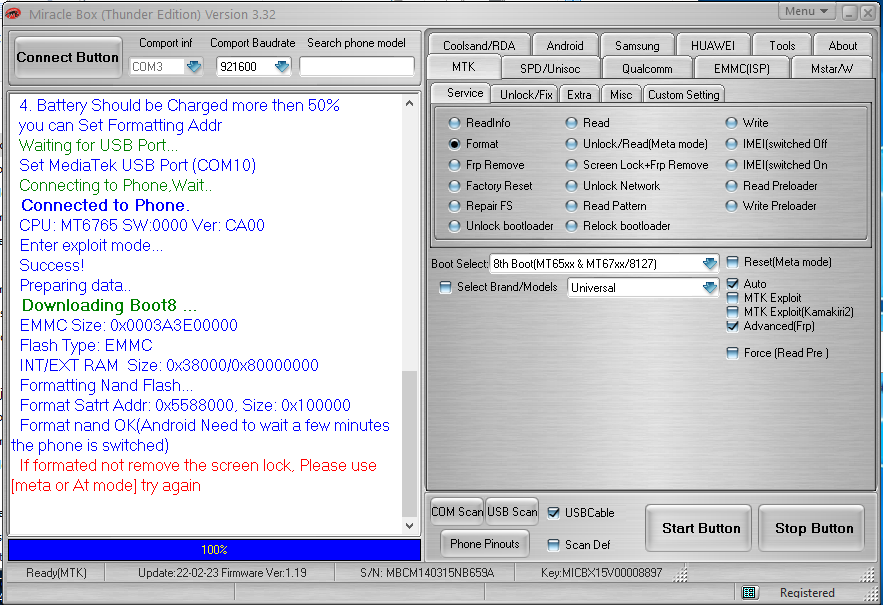The image size is (883, 605).
Task: Switch to the SPD/Unisoc tab
Action: pyautogui.click(x=550, y=68)
